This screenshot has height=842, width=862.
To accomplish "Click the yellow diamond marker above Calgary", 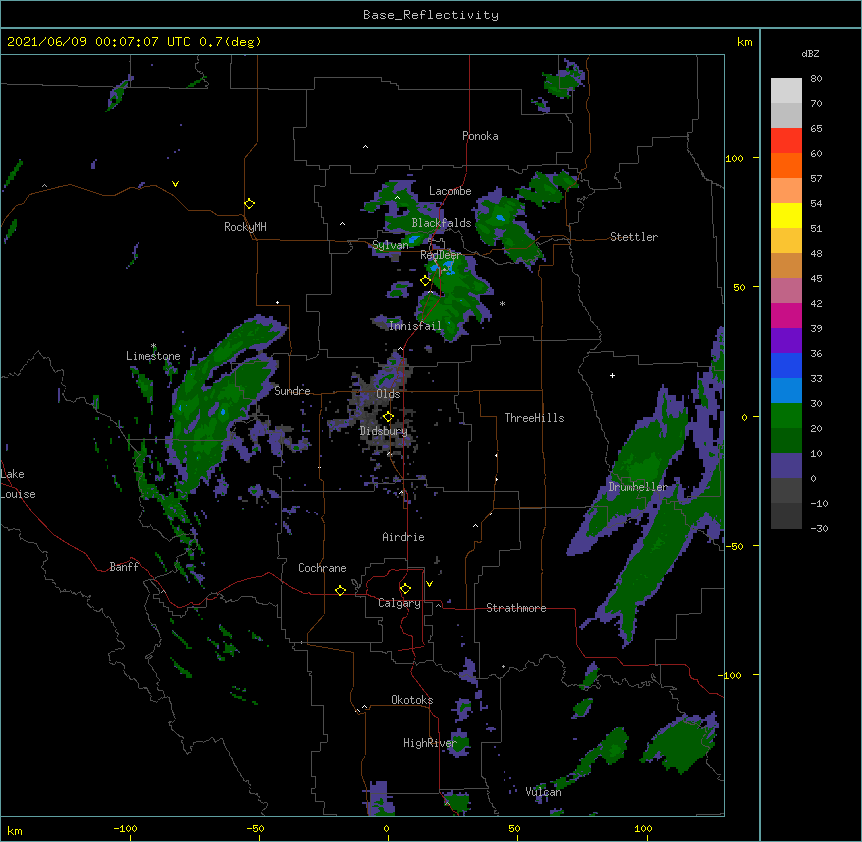I will (405, 589).
